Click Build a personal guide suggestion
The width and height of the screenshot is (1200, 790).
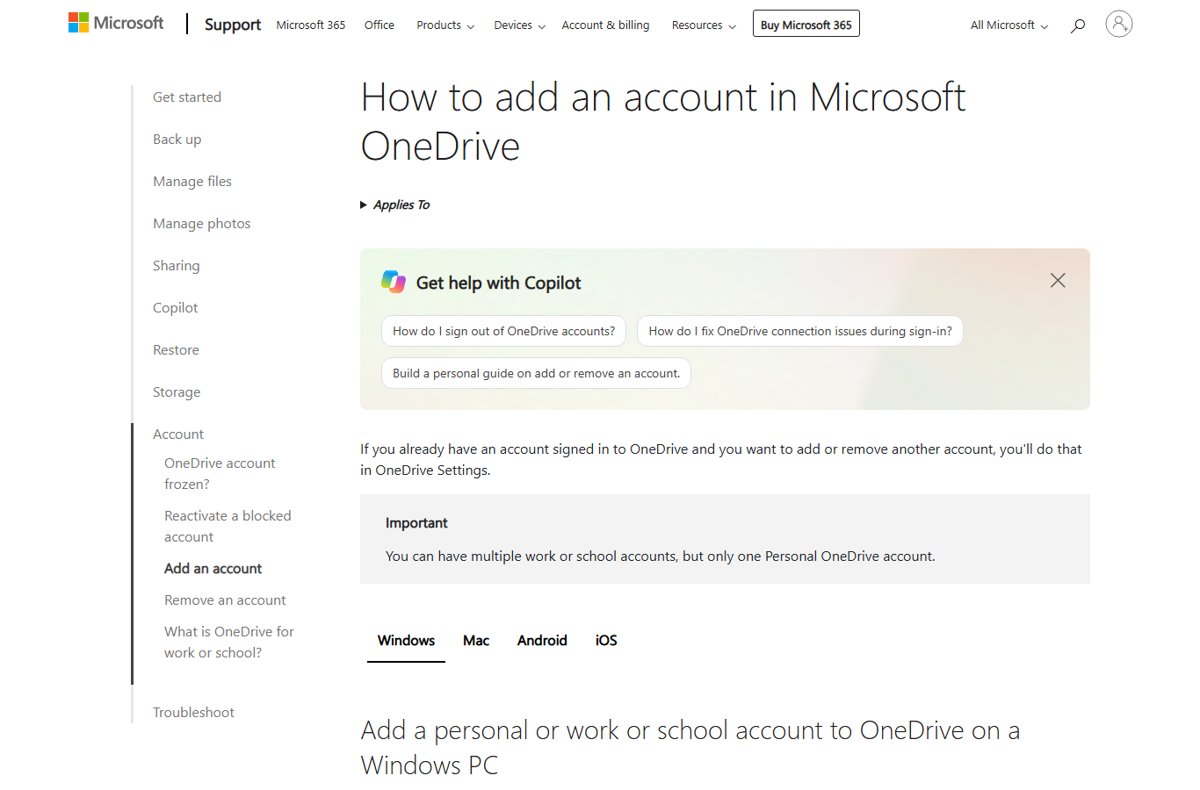[x=536, y=373]
